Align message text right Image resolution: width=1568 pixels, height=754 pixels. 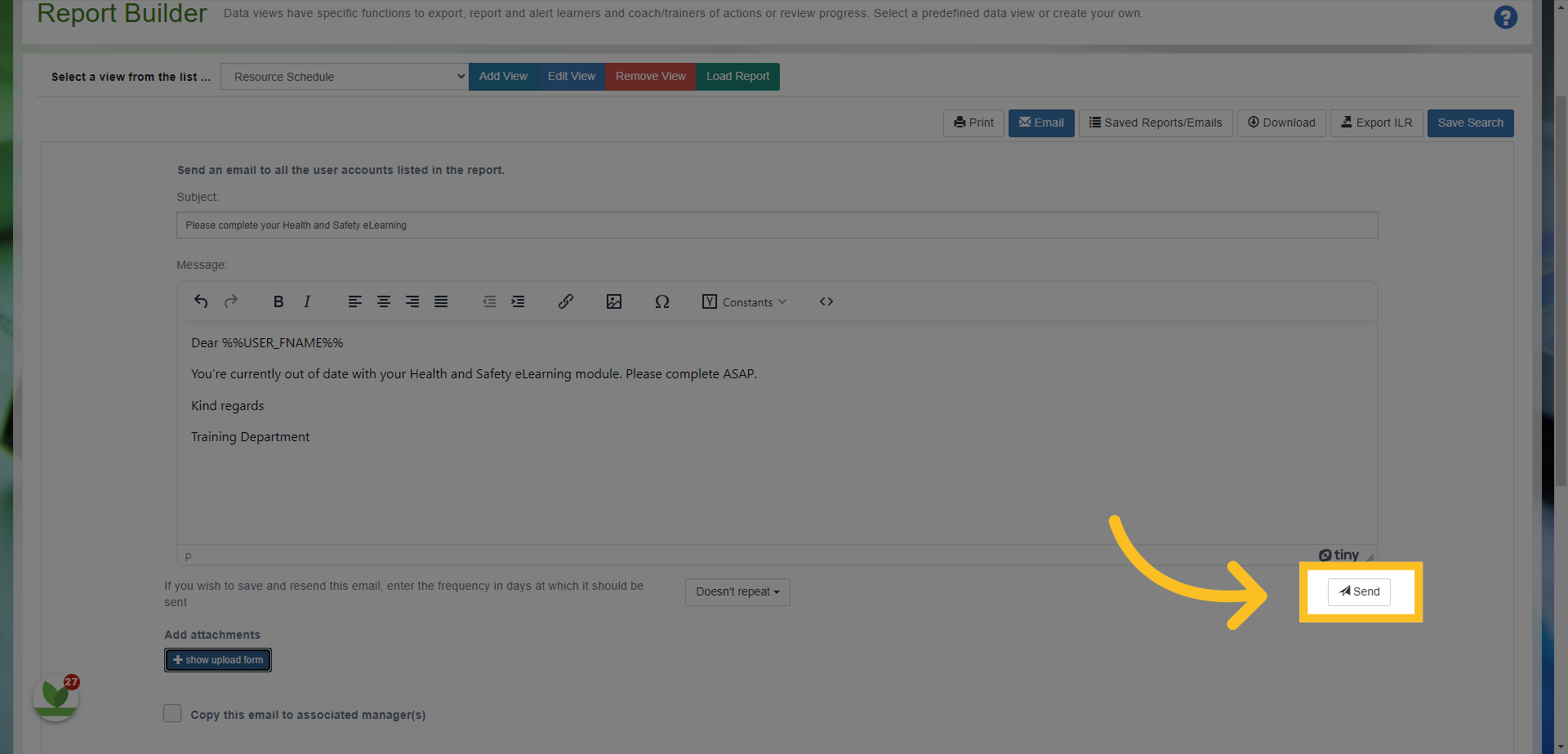(412, 301)
